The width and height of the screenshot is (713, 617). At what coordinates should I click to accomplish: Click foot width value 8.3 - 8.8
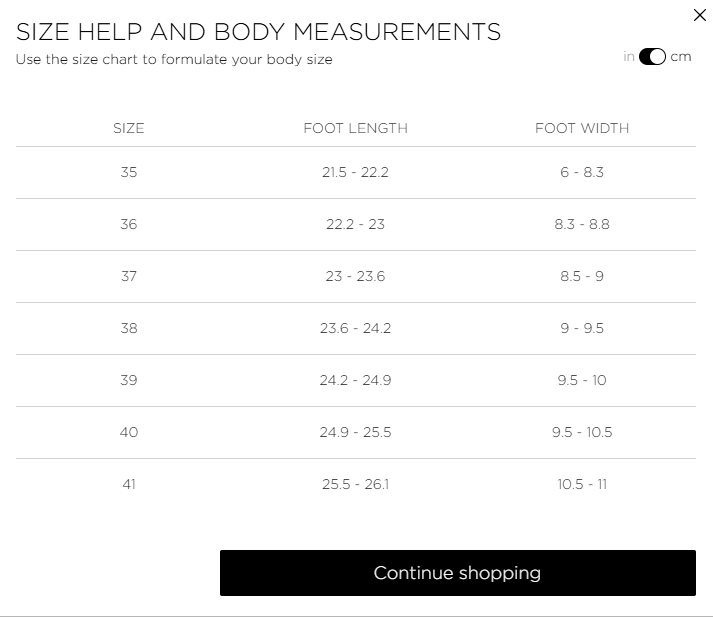coord(582,224)
